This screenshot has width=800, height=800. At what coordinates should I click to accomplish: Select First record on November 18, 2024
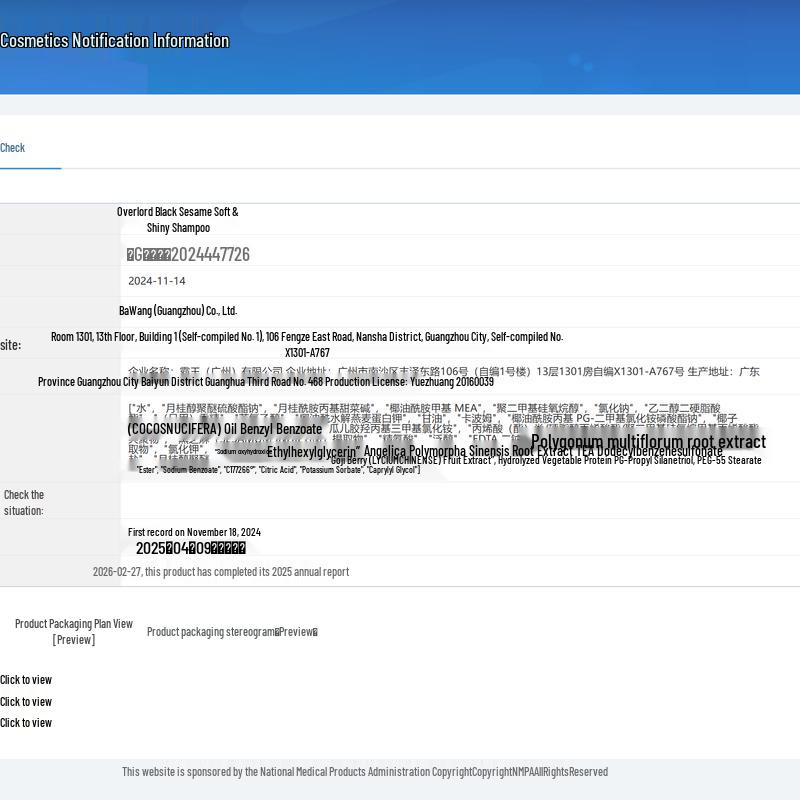click(x=194, y=532)
